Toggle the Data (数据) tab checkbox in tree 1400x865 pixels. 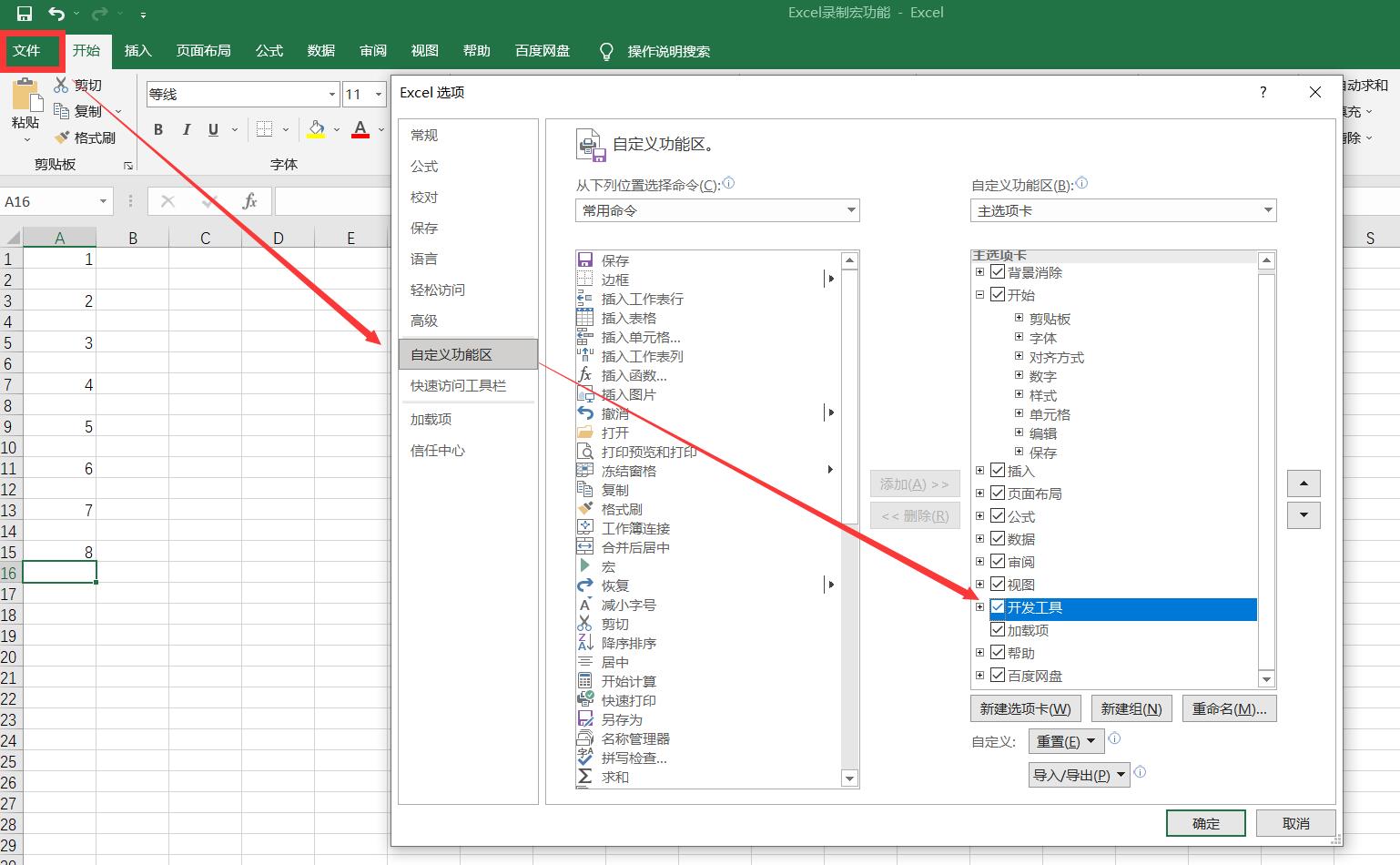998,539
